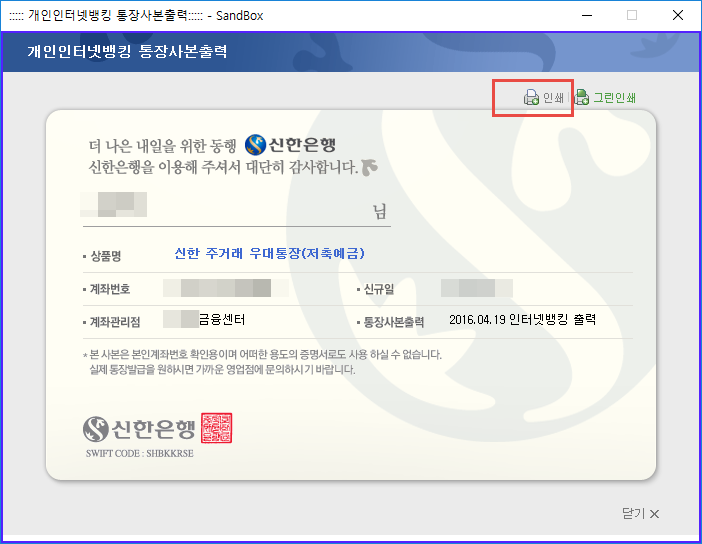Click the 계좌번호 label
702x544 pixels.
click(x=110, y=289)
